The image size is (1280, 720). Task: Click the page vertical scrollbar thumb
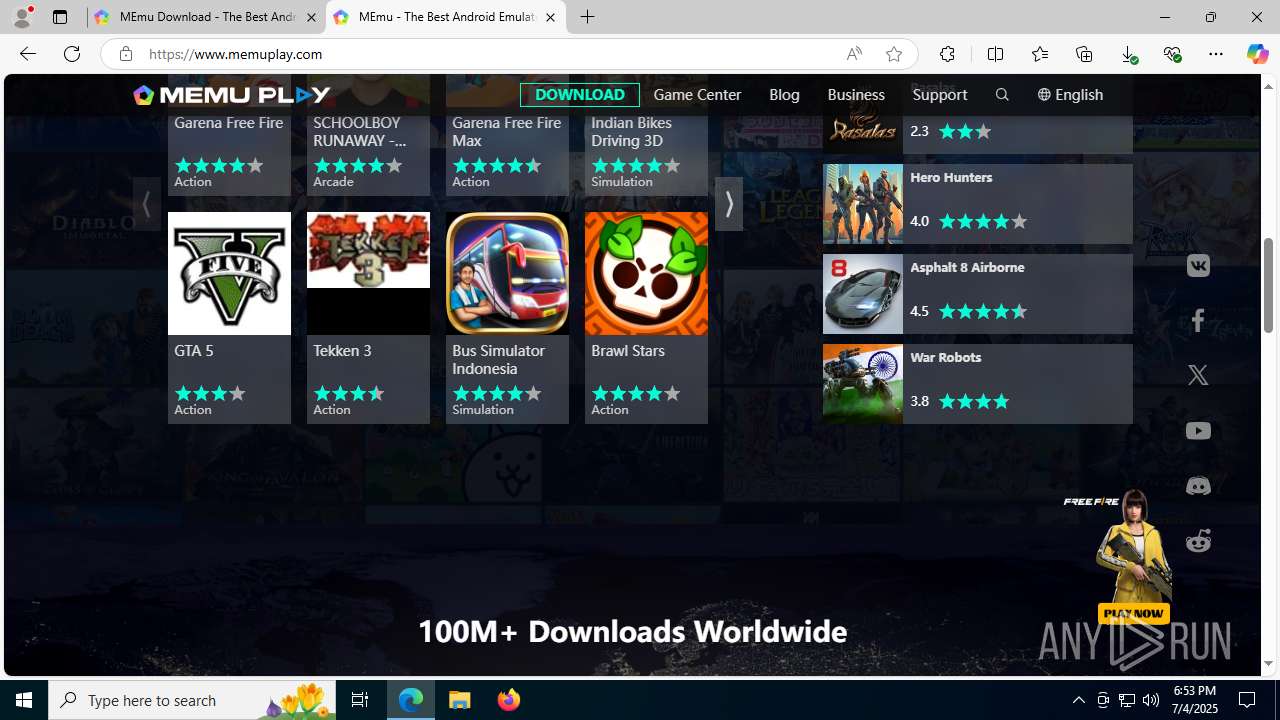(1268, 285)
